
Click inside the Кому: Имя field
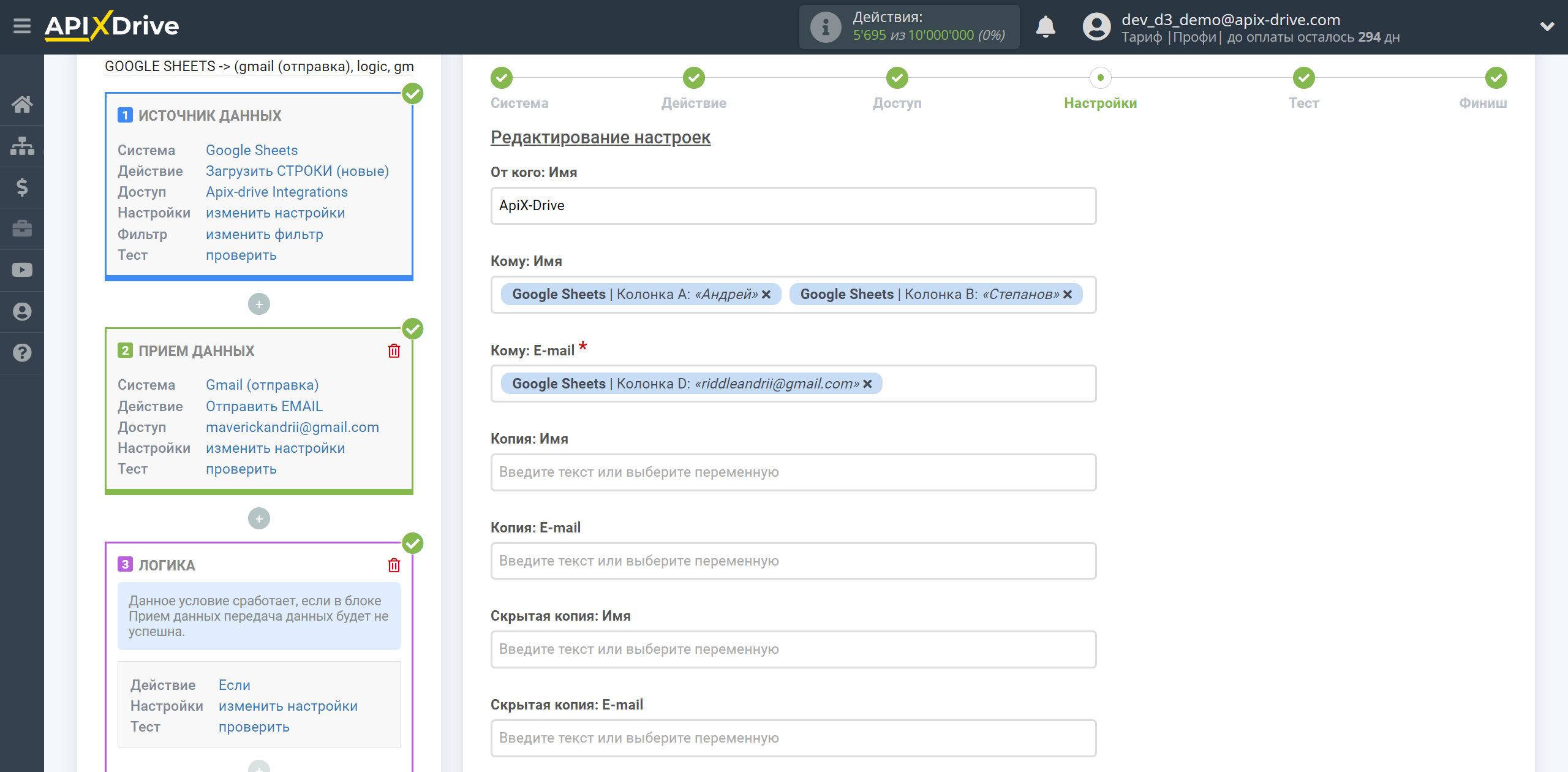(793, 295)
